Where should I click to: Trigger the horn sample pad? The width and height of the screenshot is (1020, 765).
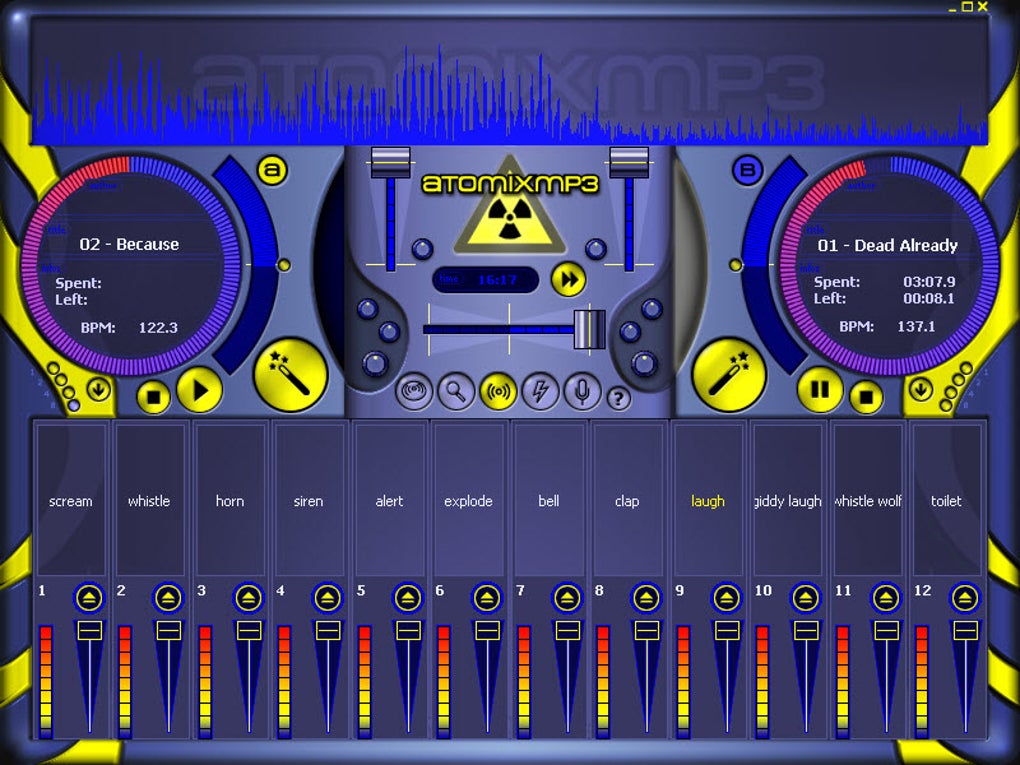coord(230,500)
